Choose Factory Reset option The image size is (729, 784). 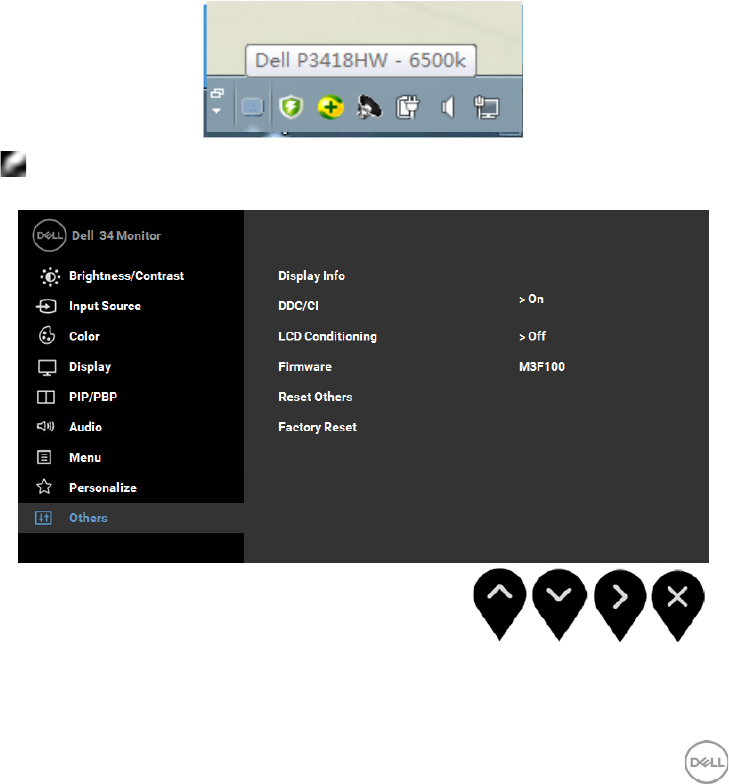tap(318, 427)
